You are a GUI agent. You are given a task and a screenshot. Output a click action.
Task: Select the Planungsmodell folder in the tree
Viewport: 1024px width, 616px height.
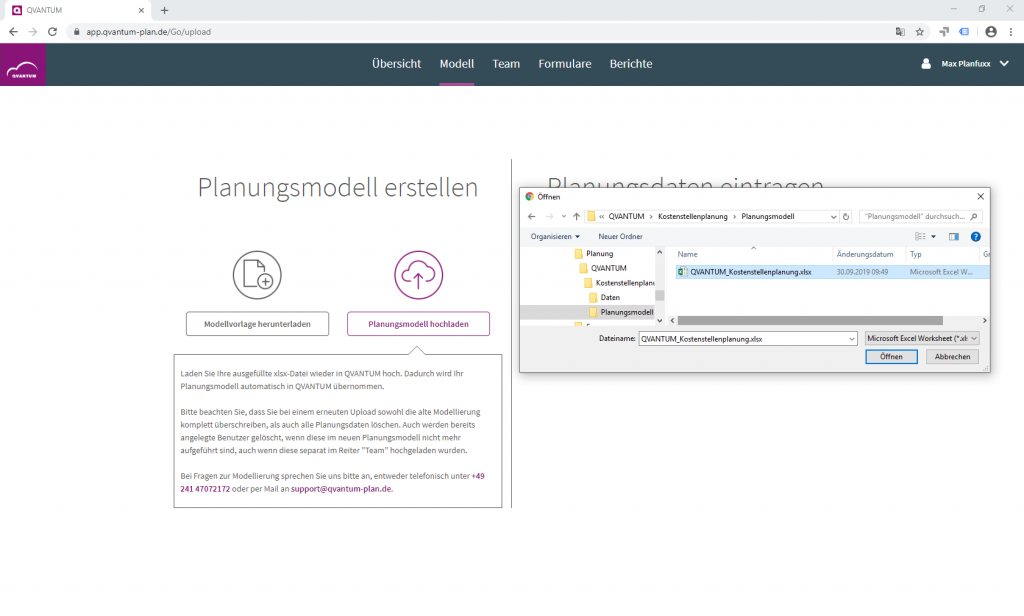[x=620, y=312]
